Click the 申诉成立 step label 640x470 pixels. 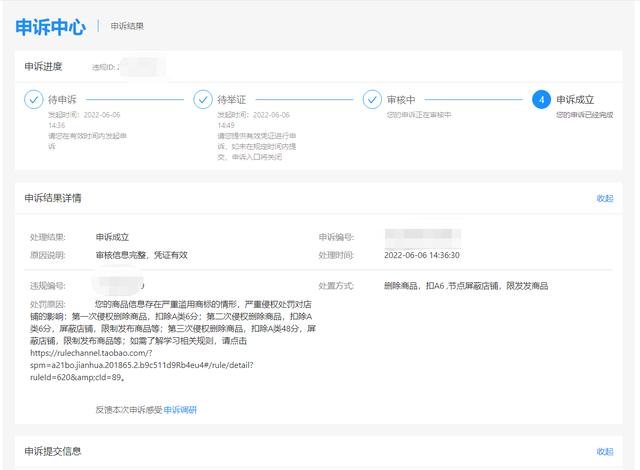pos(575,100)
